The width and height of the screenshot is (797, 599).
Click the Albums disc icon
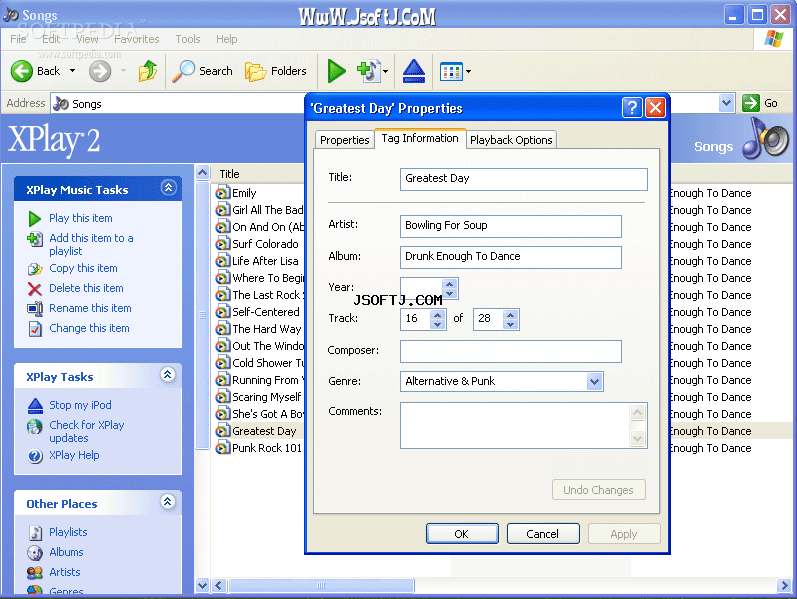(35, 553)
